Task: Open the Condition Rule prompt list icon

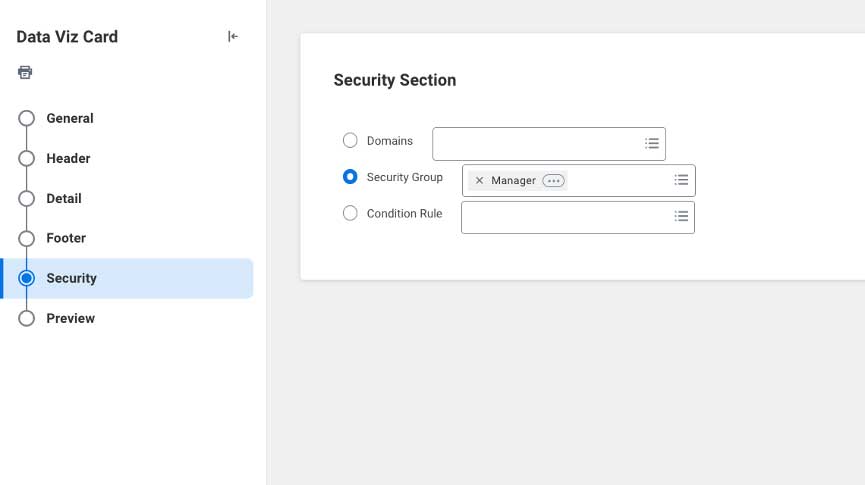Action: coord(681,216)
